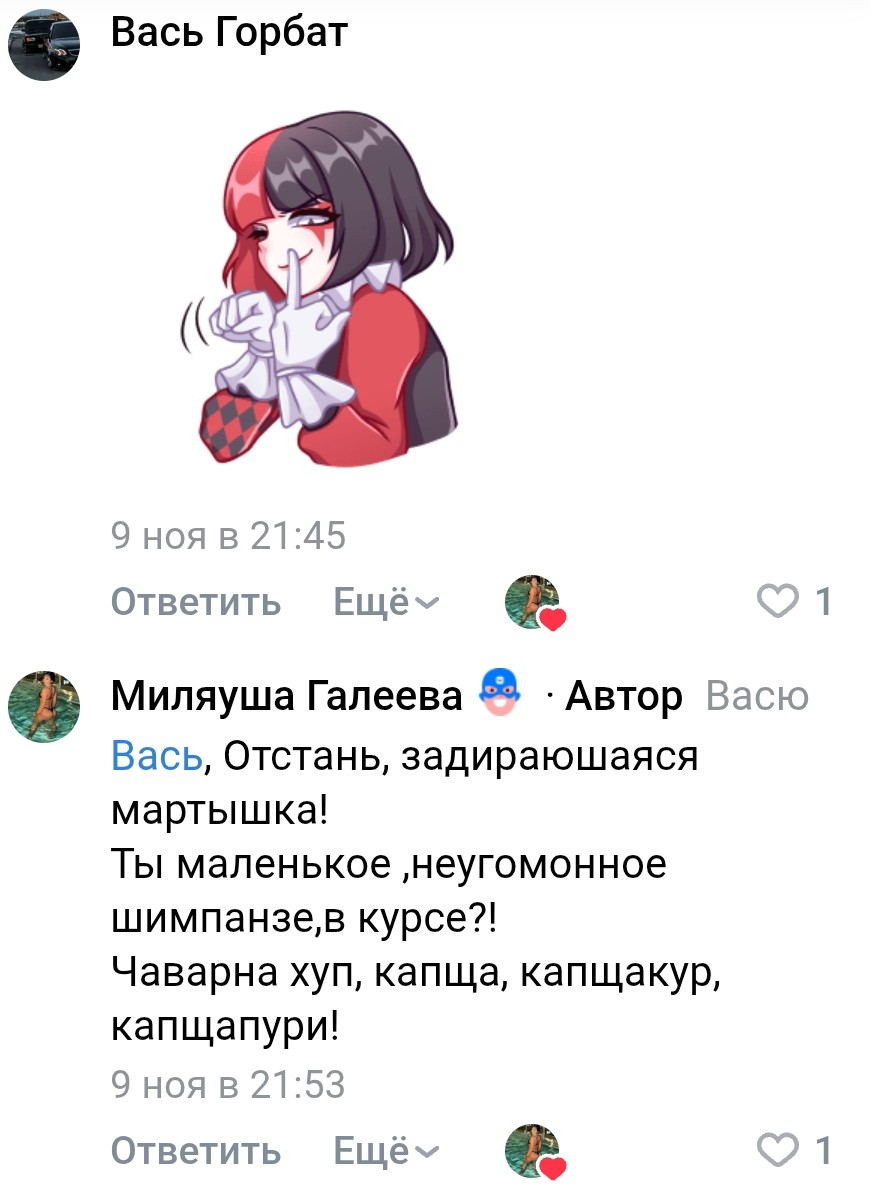Expand Ещё options under Миляуша's reply
The width and height of the screenshot is (871, 1198).
(386, 1151)
